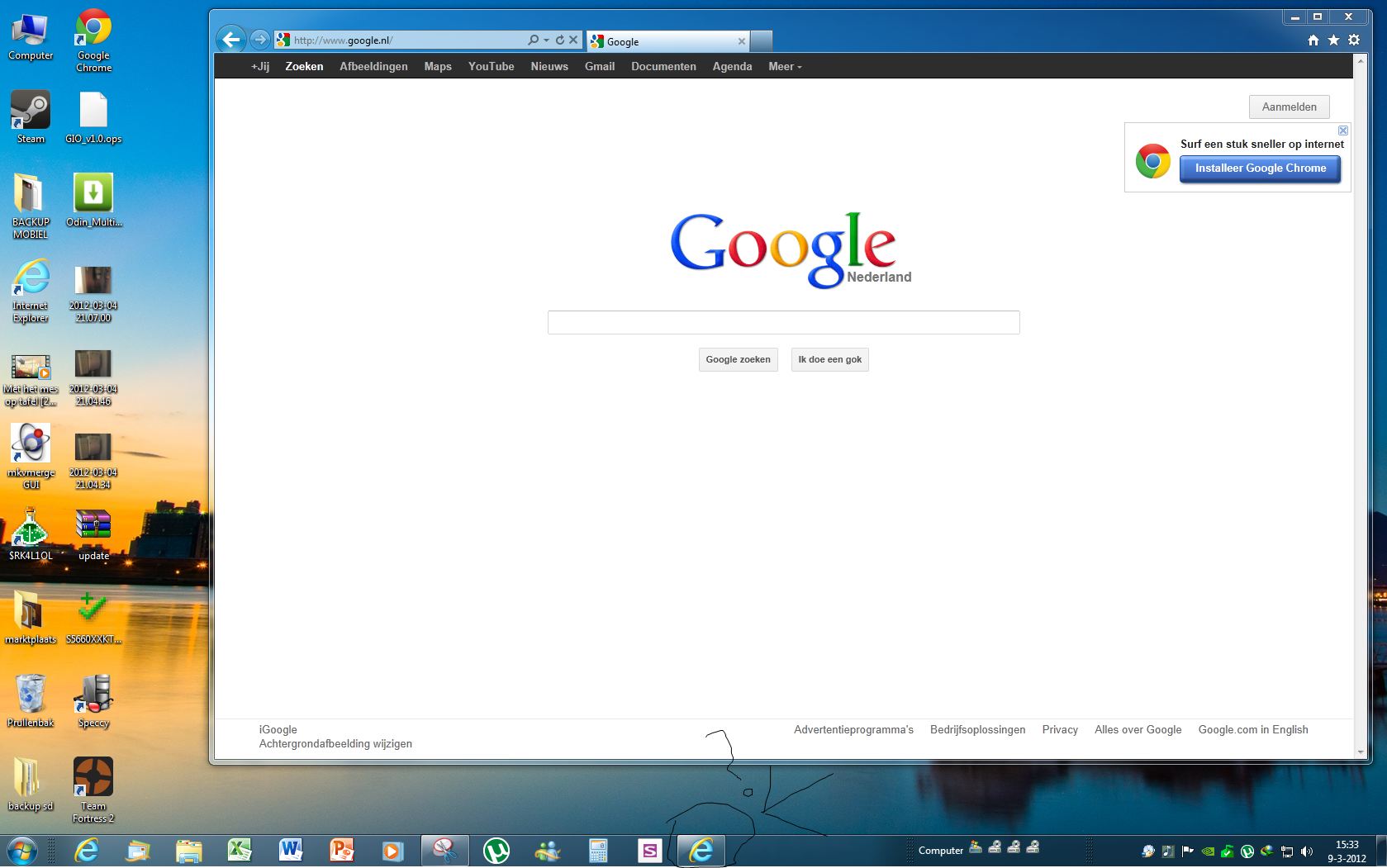
Task: Select Afbeeldingen in the Google bar
Action: (x=373, y=66)
